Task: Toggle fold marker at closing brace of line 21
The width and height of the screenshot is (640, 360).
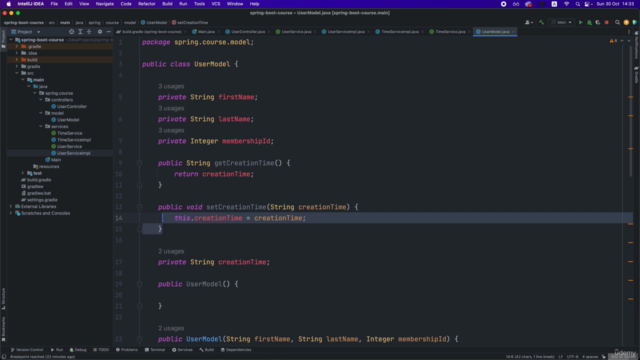Action: click(x=139, y=306)
